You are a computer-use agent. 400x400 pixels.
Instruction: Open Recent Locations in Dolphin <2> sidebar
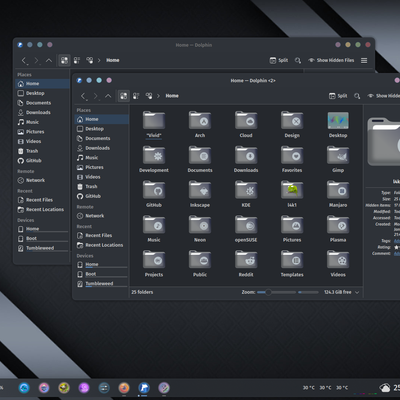[x=102, y=245]
